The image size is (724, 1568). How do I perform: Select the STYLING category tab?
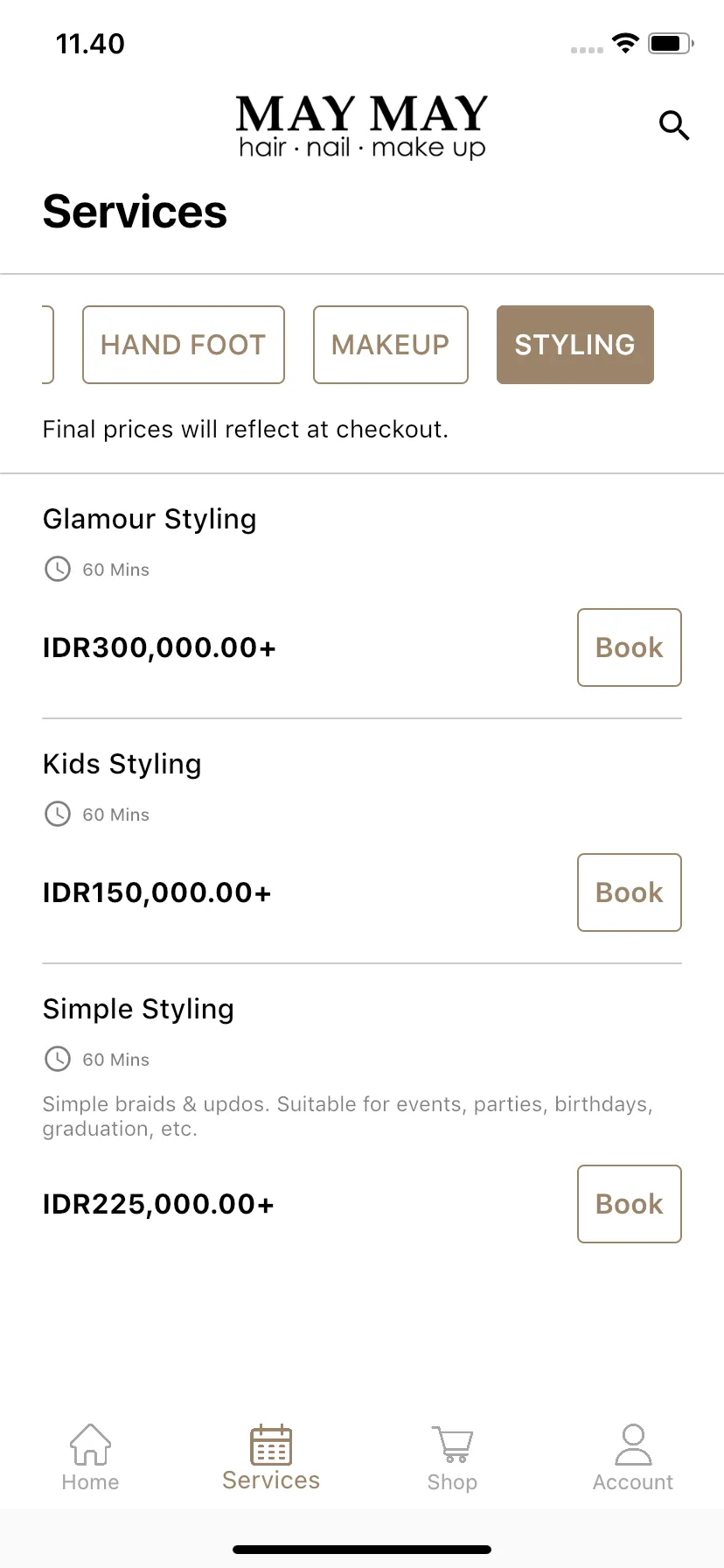(575, 345)
